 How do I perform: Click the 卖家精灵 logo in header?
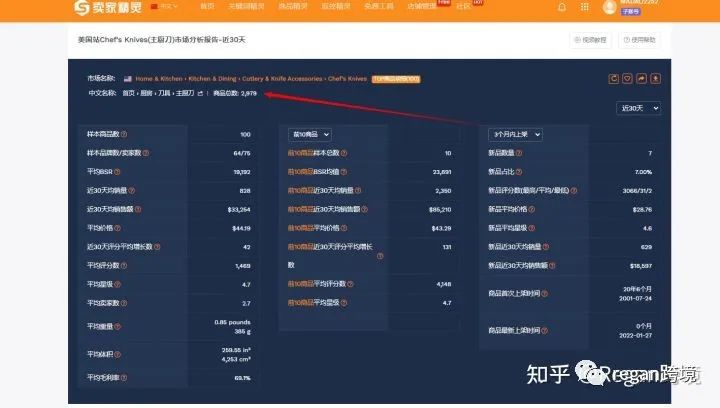[107, 7]
